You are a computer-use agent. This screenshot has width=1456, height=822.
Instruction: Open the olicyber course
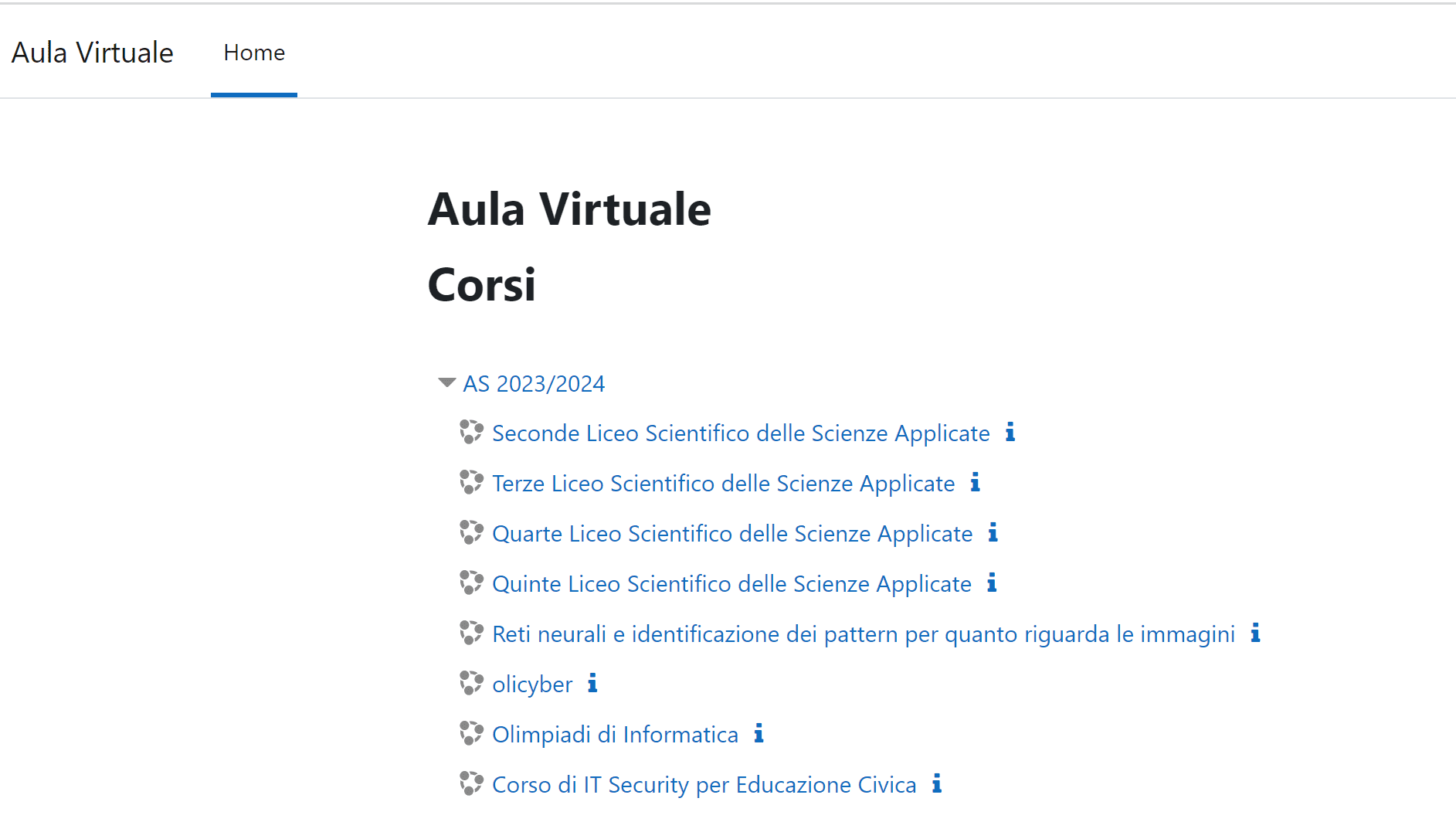tap(532, 684)
